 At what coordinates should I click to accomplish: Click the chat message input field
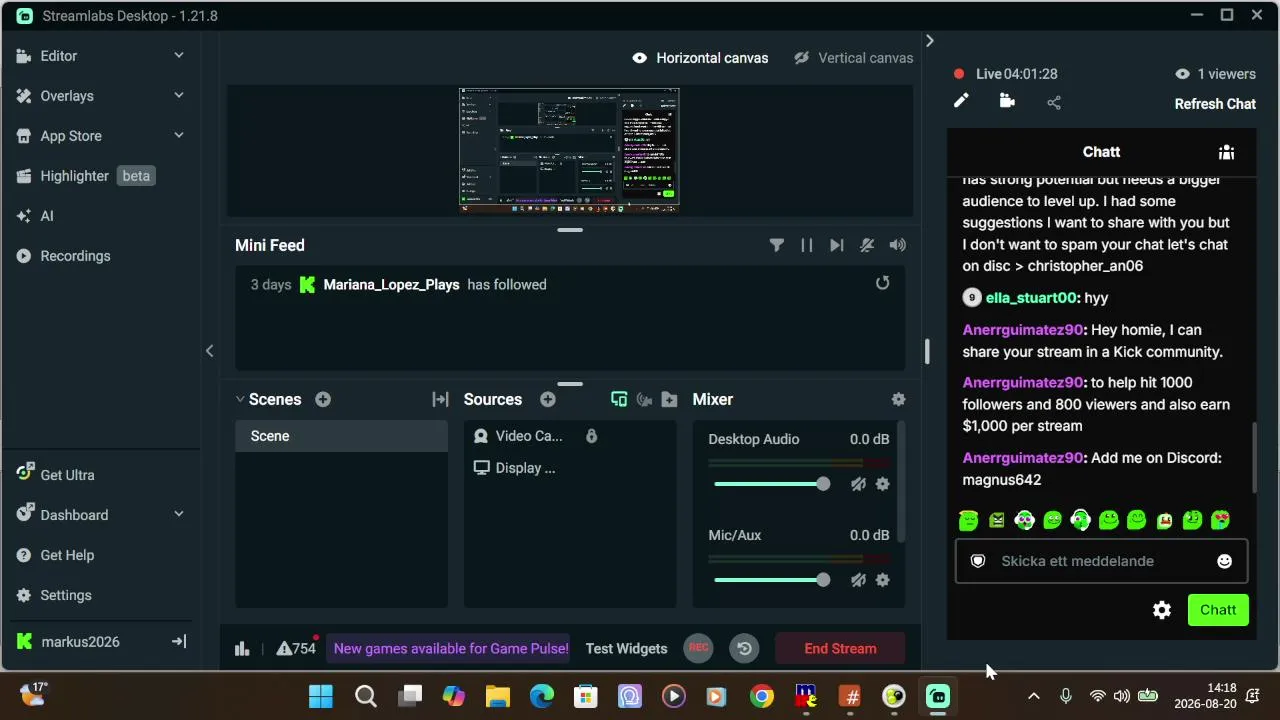pyautogui.click(x=1101, y=561)
